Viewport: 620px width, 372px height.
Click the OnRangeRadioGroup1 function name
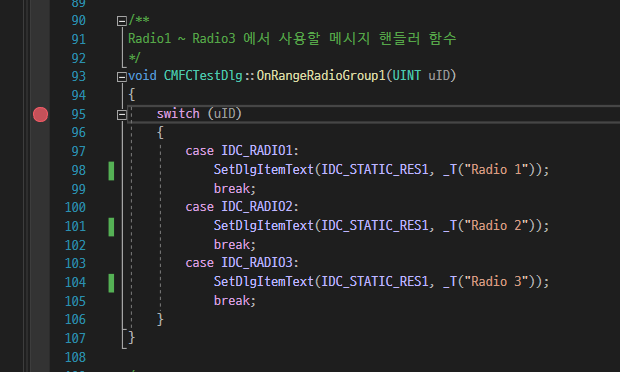321,76
